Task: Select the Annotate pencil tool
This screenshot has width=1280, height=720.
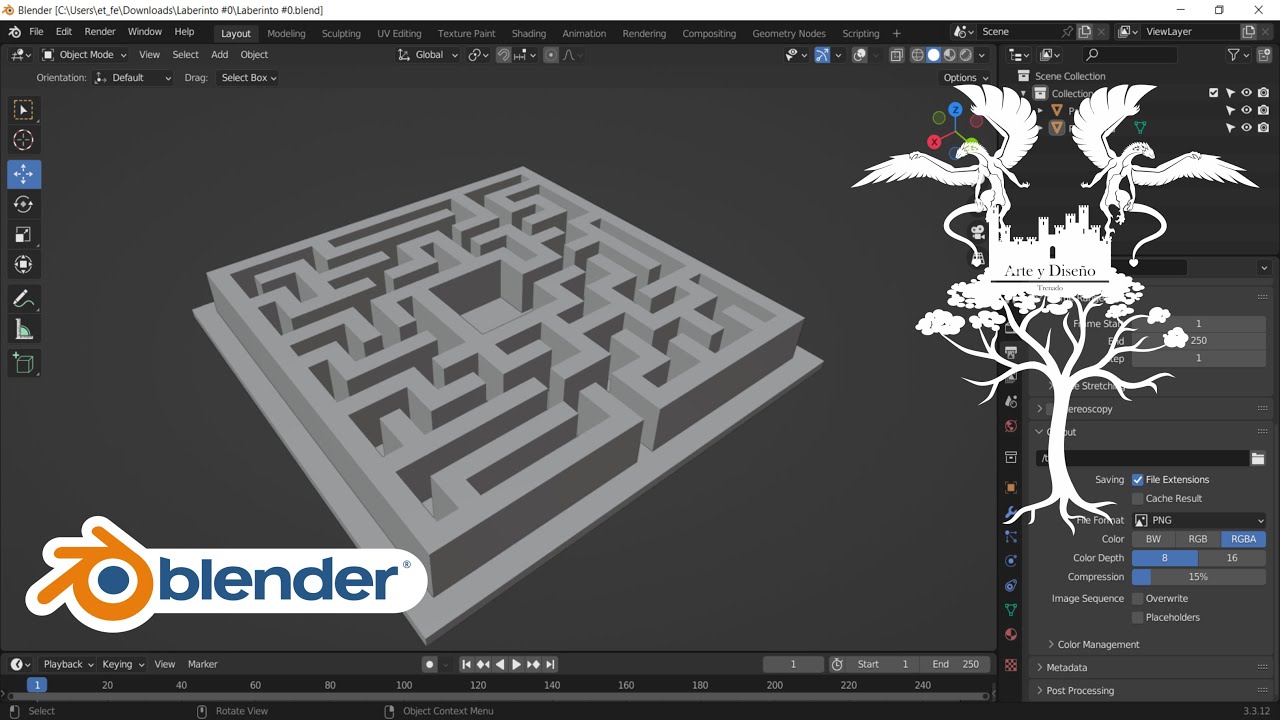Action: click(23, 298)
